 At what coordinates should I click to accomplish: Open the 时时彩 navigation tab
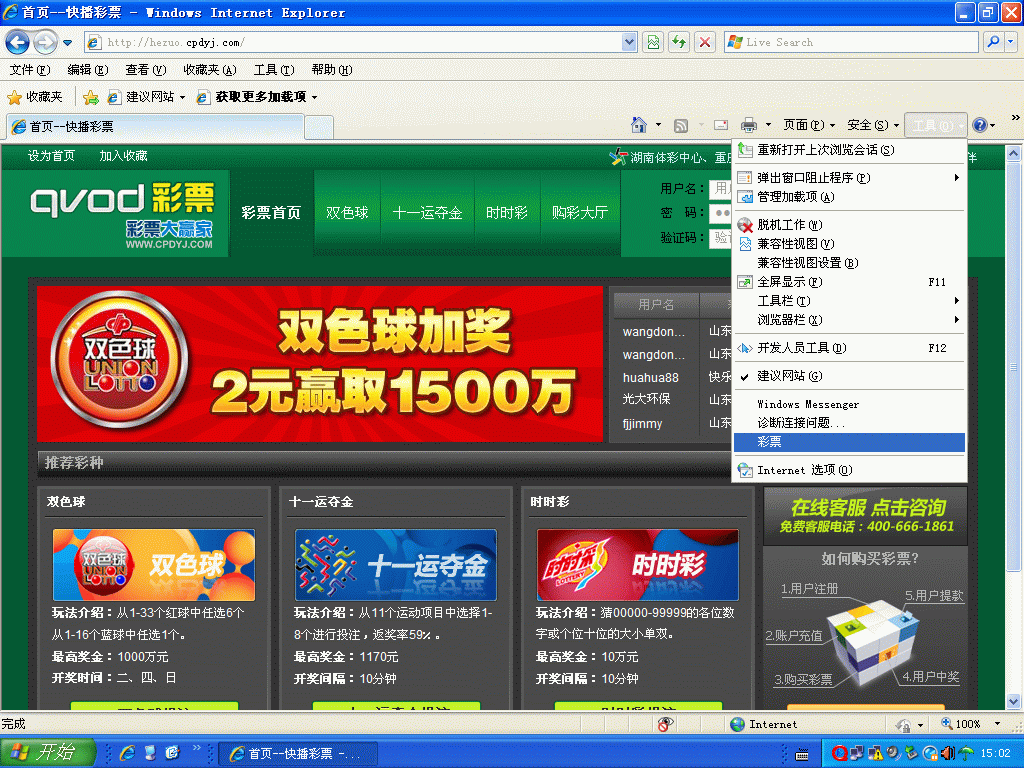507,213
